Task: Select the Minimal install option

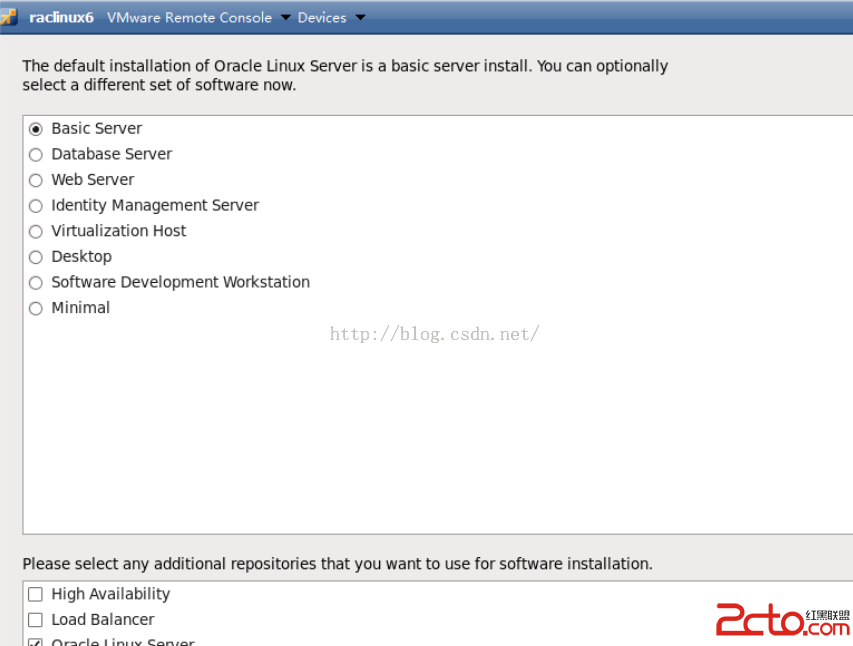Action: (36, 308)
